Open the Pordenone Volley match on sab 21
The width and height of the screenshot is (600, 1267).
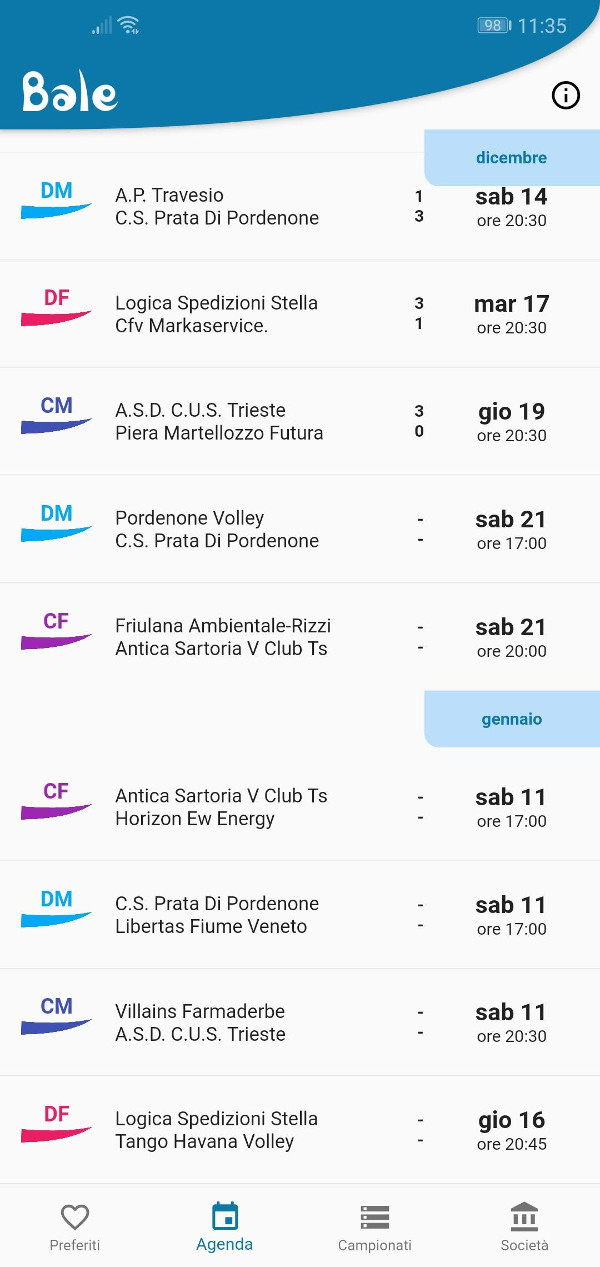click(x=300, y=529)
